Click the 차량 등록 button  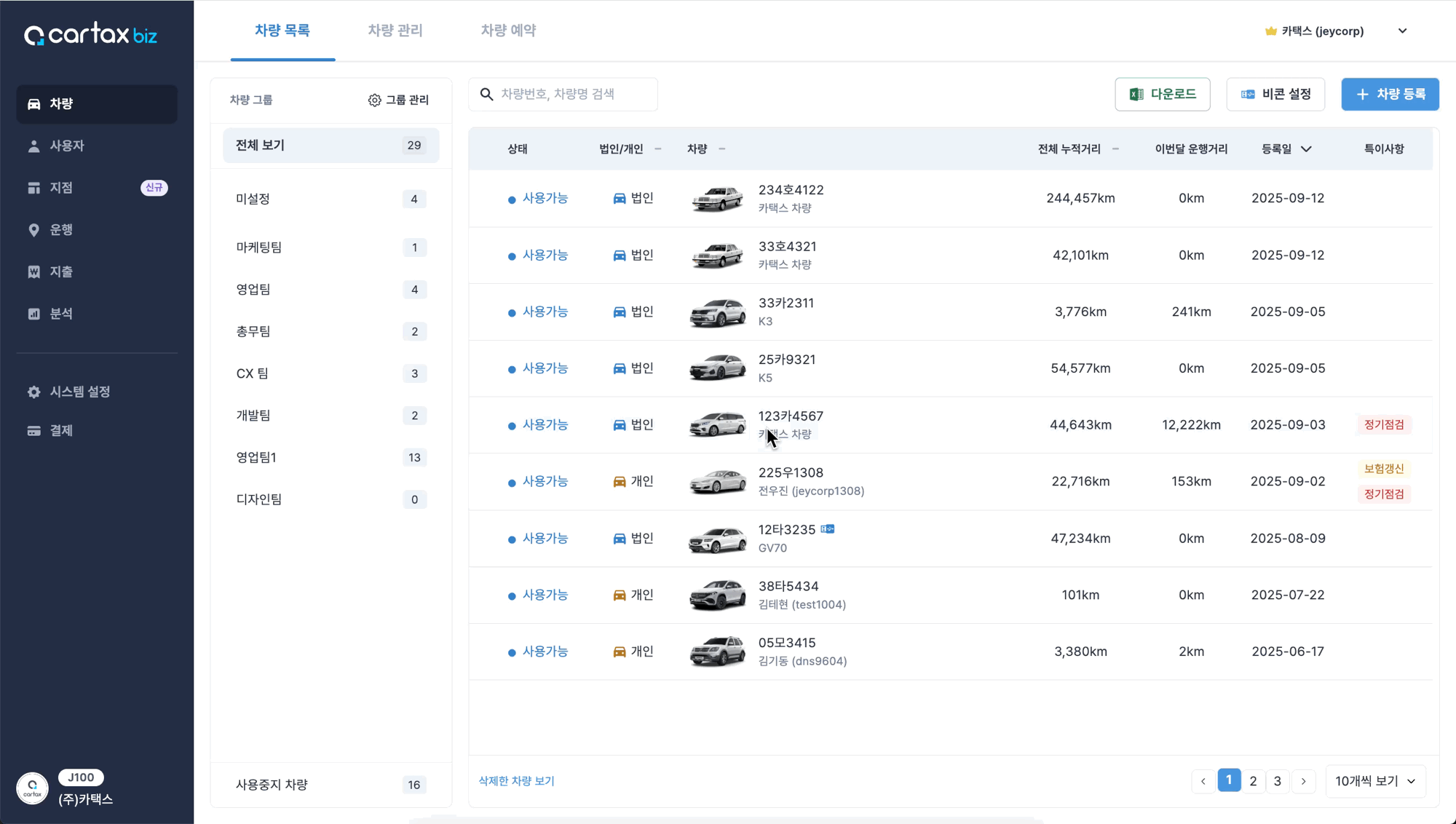[1390, 95]
